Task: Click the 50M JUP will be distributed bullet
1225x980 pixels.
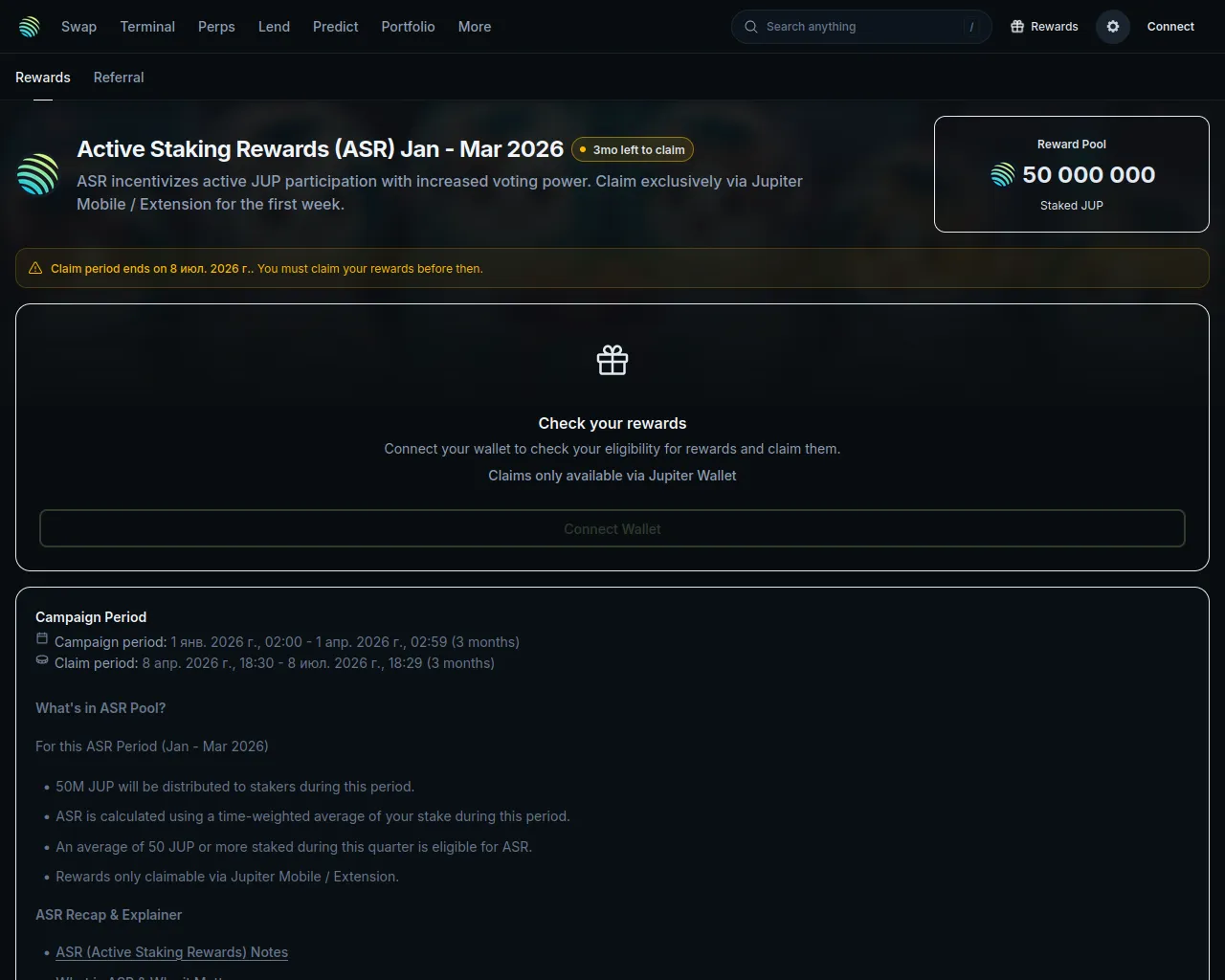Action: [x=235, y=787]
